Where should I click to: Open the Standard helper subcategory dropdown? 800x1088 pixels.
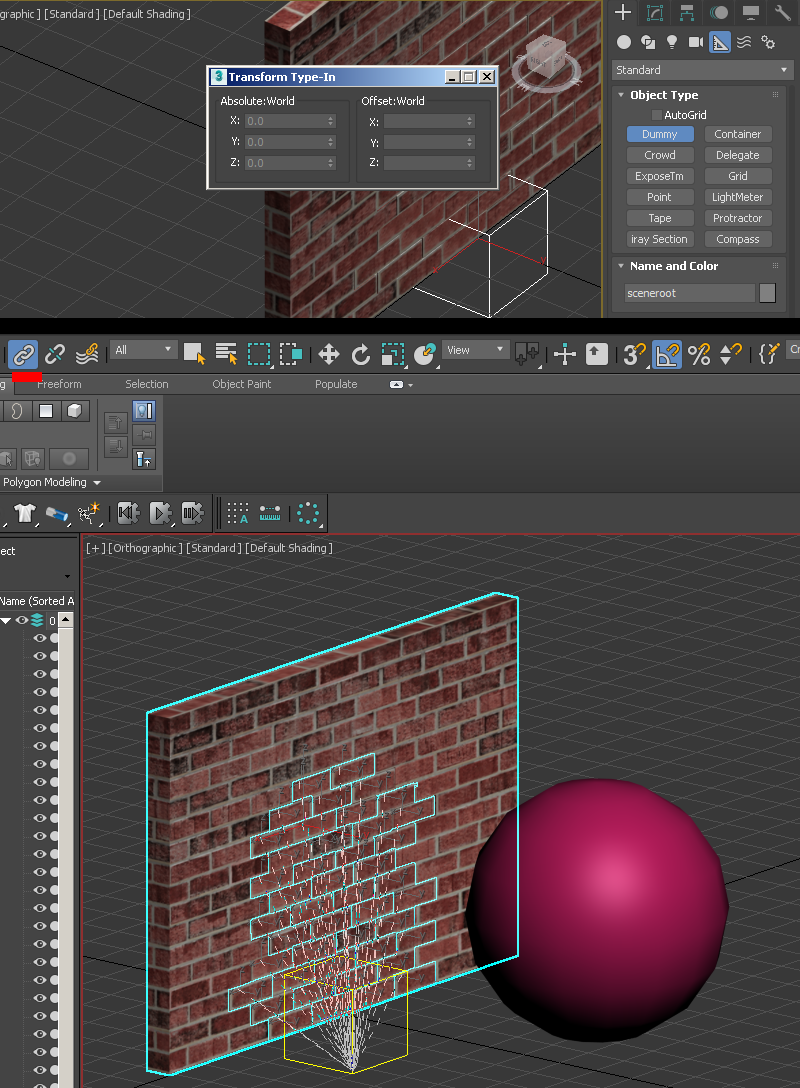701,70
